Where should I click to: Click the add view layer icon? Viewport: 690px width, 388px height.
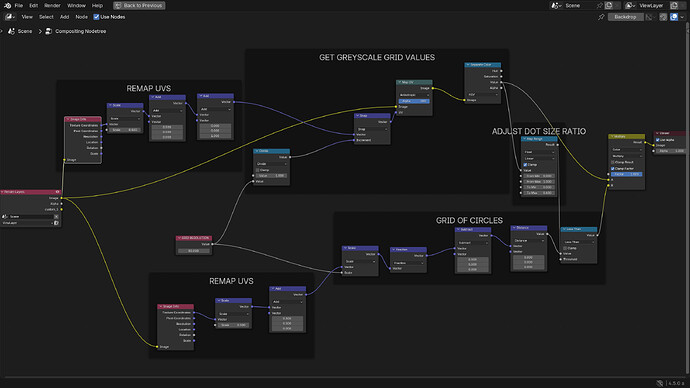(x=674, y=5)
